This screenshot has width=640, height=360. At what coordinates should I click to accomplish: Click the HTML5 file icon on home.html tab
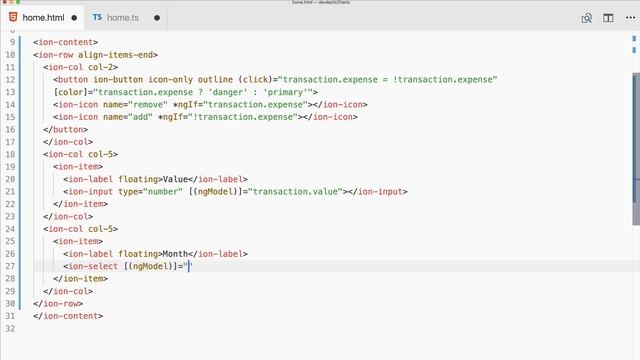pyautogui.click(x=13, y=17)
